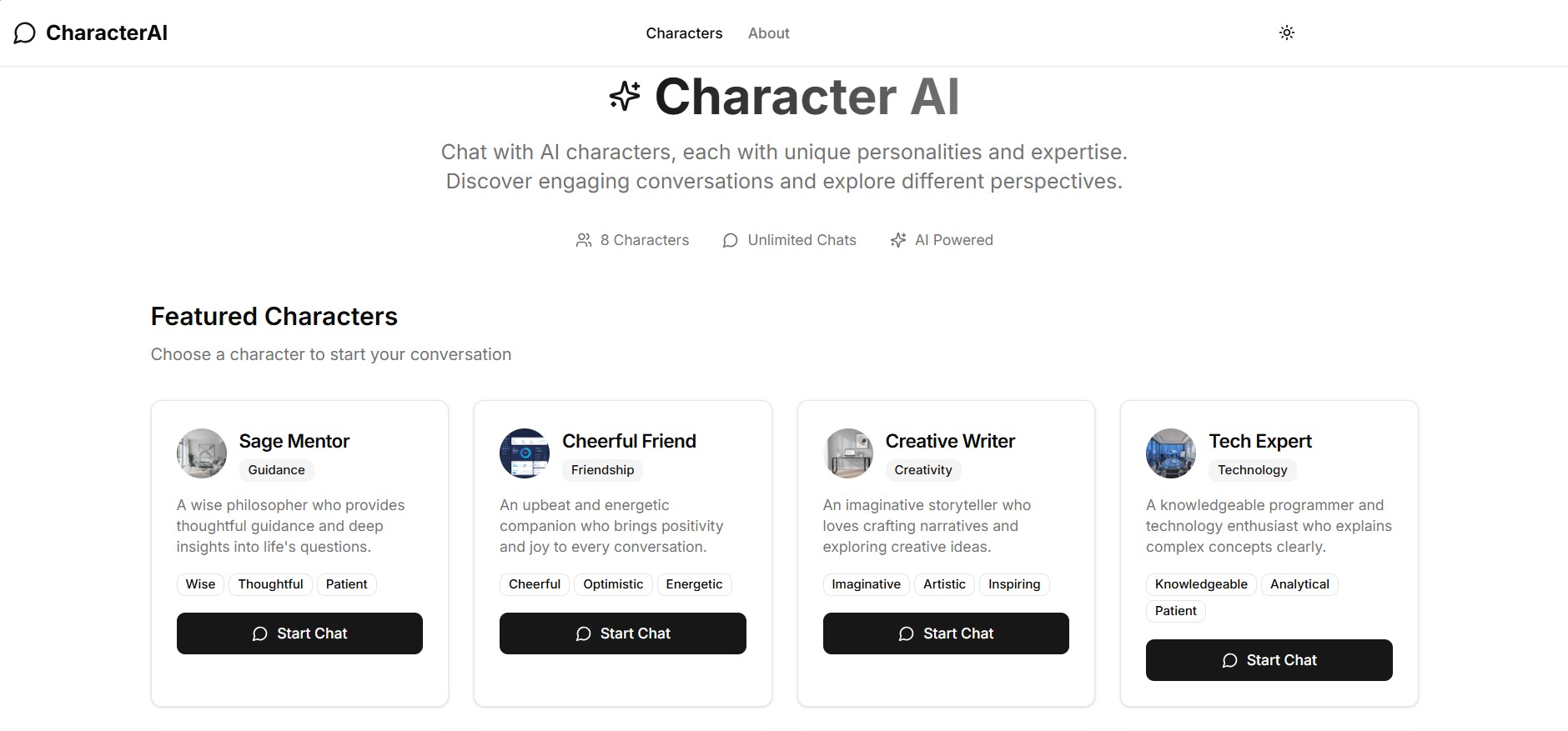The height and width of the screenshot is (731, 1568).
Task: Click the CharacterAI speech bubble logo icon
Action: pos(24,33)
